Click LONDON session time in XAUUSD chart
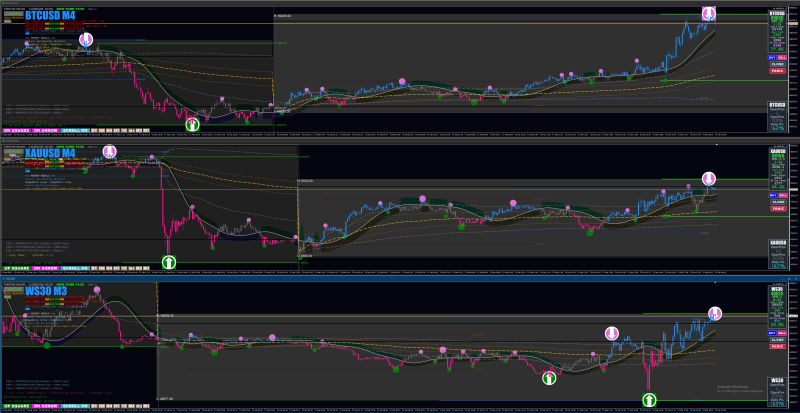 click(x=41, y=147)
